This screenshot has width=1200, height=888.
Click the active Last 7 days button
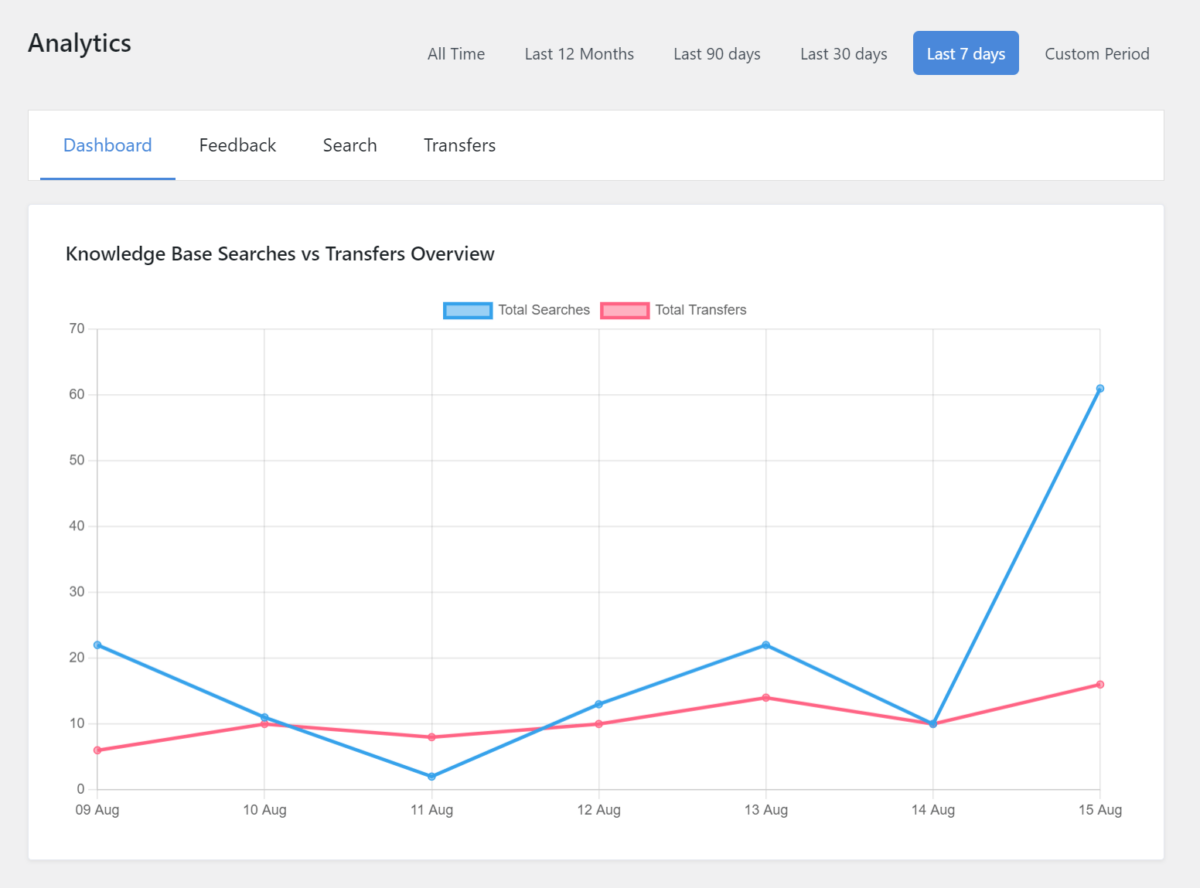click(x=965, y=54)
